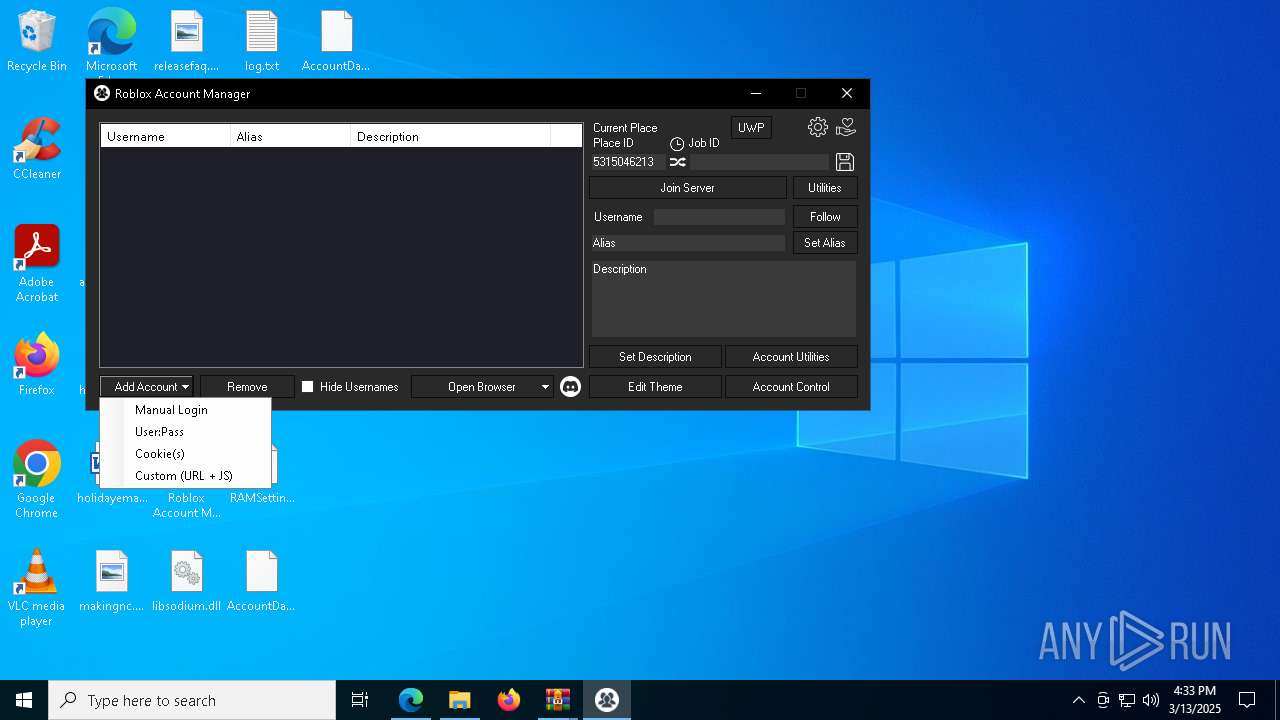Image resolution: width=1280 pixels, height=720 pixels.
Task: Click the Set Description button
Action: tap(655, 357)
